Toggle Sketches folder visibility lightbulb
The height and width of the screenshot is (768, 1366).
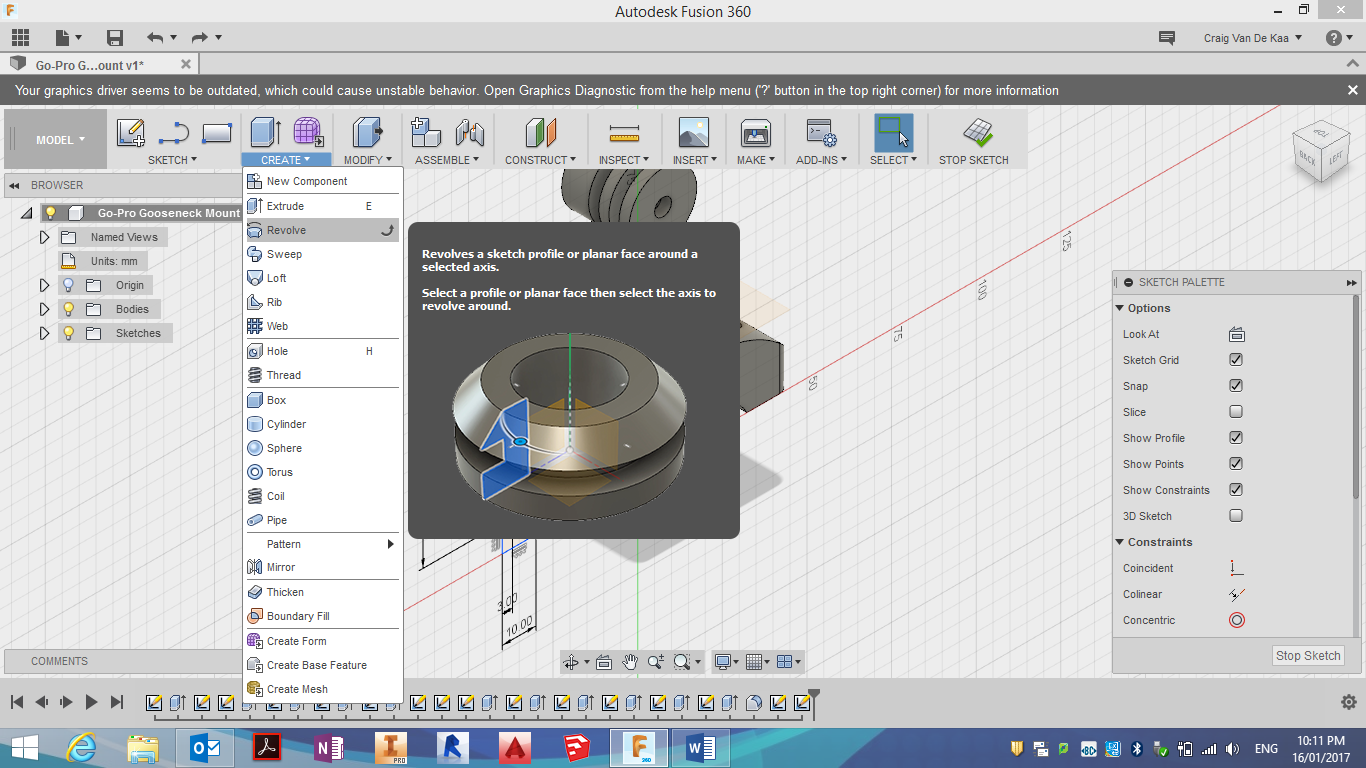pos(68,333)
